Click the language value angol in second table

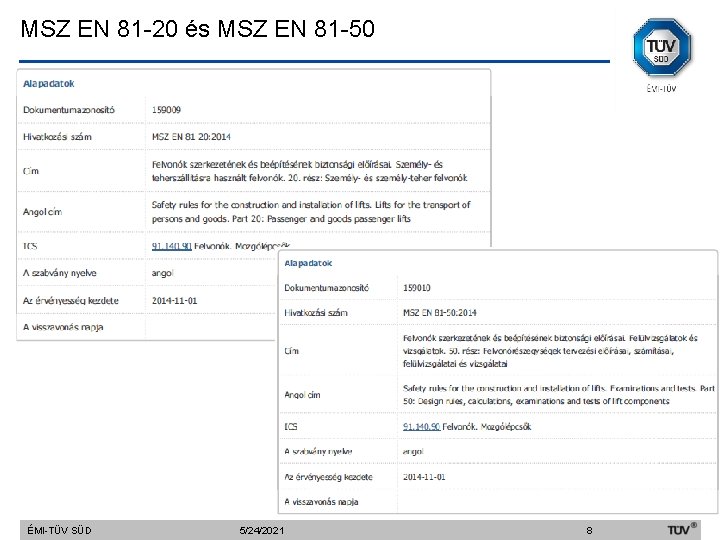pyautogui.click(x=413, y=452)
